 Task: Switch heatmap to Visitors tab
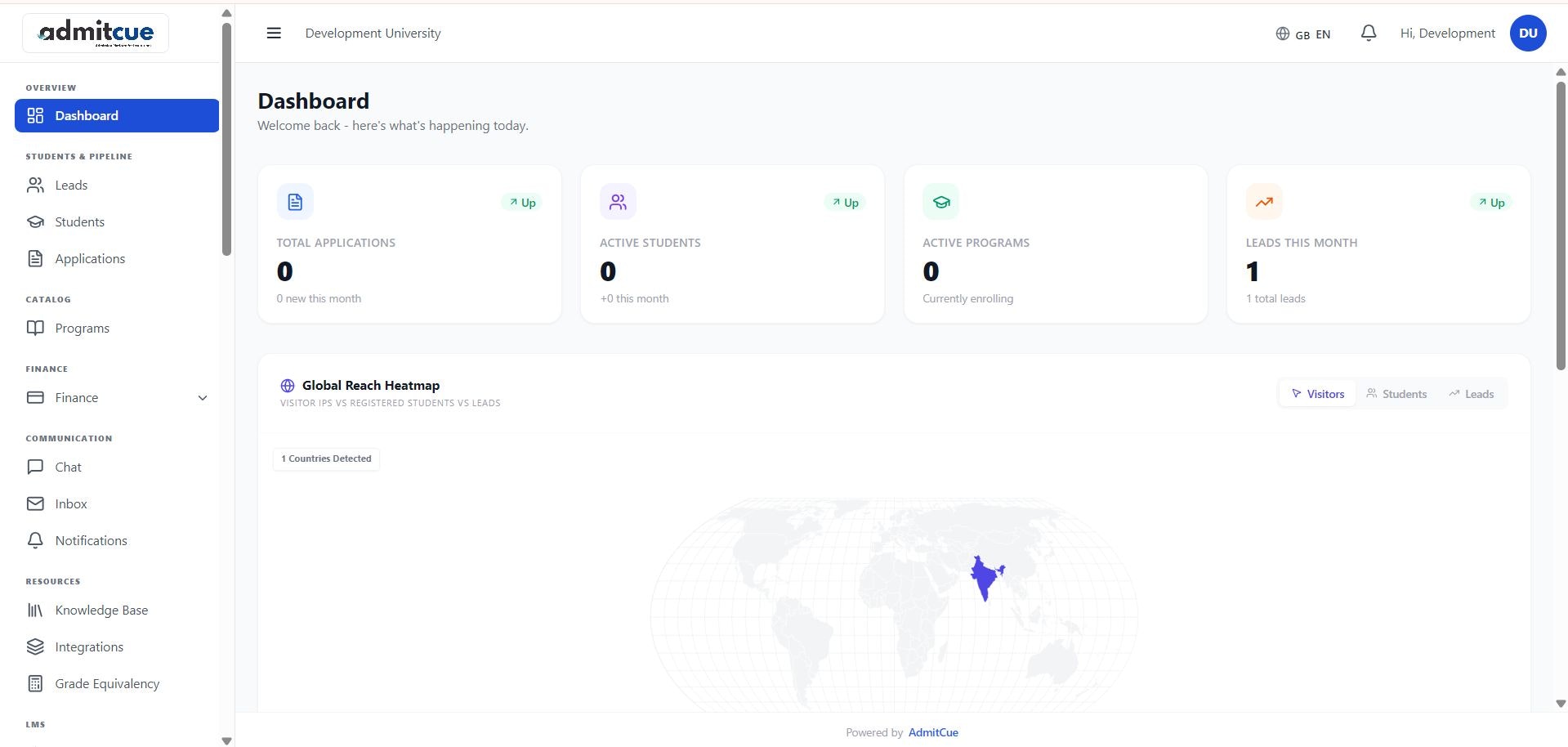(1317, 394)
